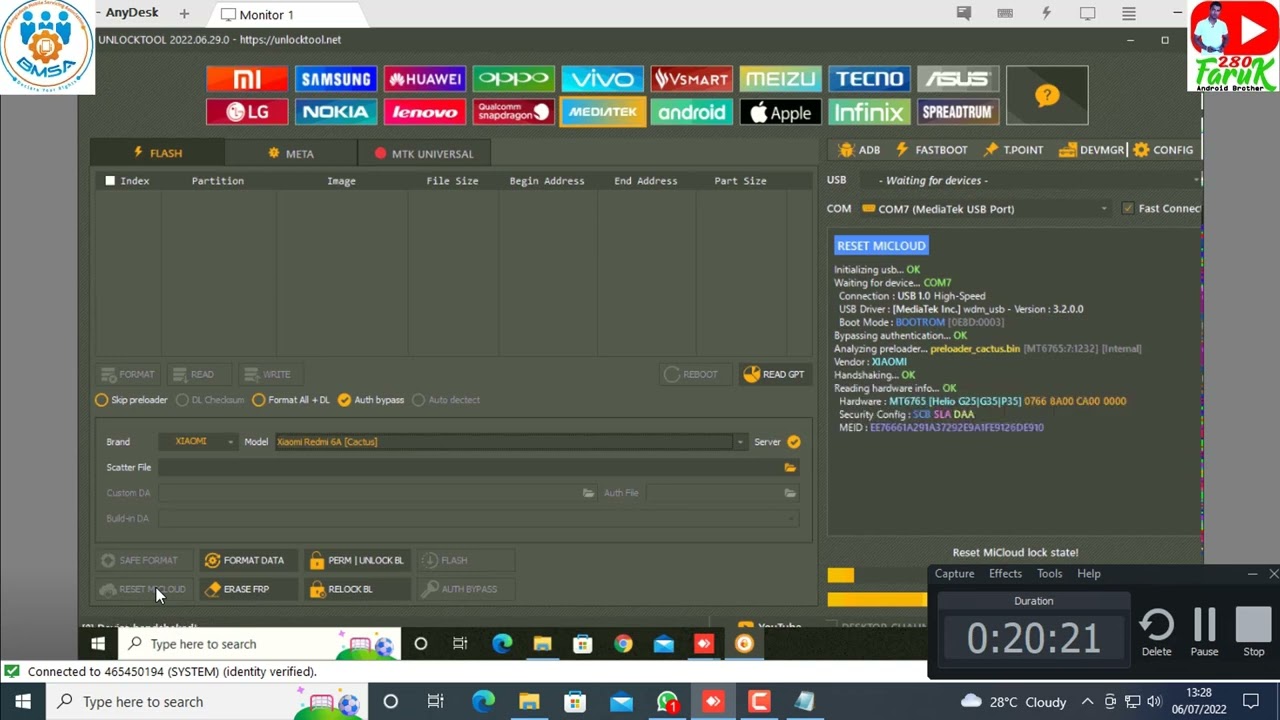Open AnyDesk display settings icon
This screenshot has height=720, width=1280.
[x=1087, y=14]
